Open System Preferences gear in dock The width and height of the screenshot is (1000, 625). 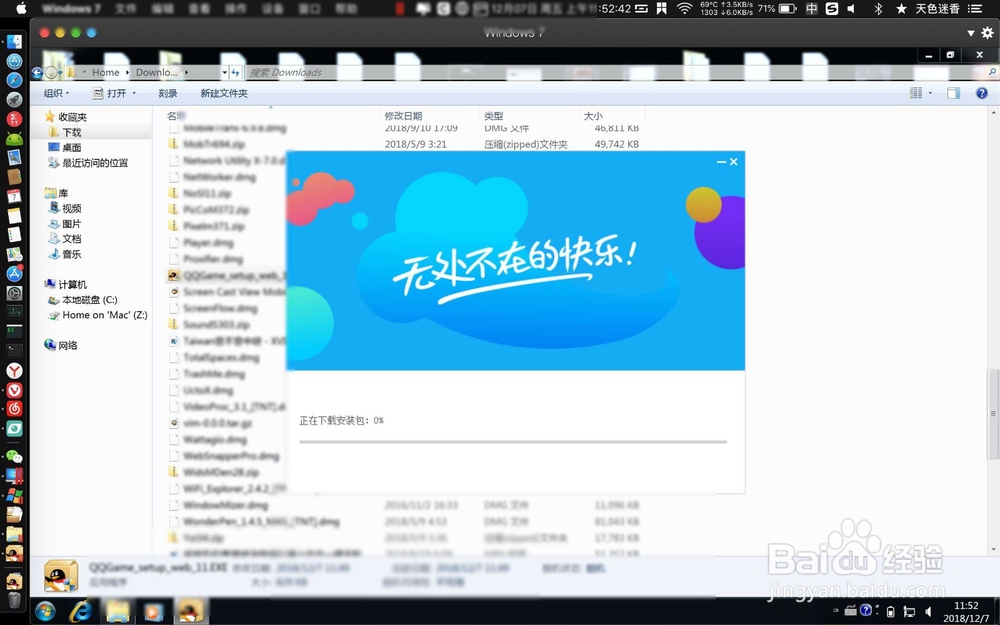pyautogui.click(x=14, y=293)
